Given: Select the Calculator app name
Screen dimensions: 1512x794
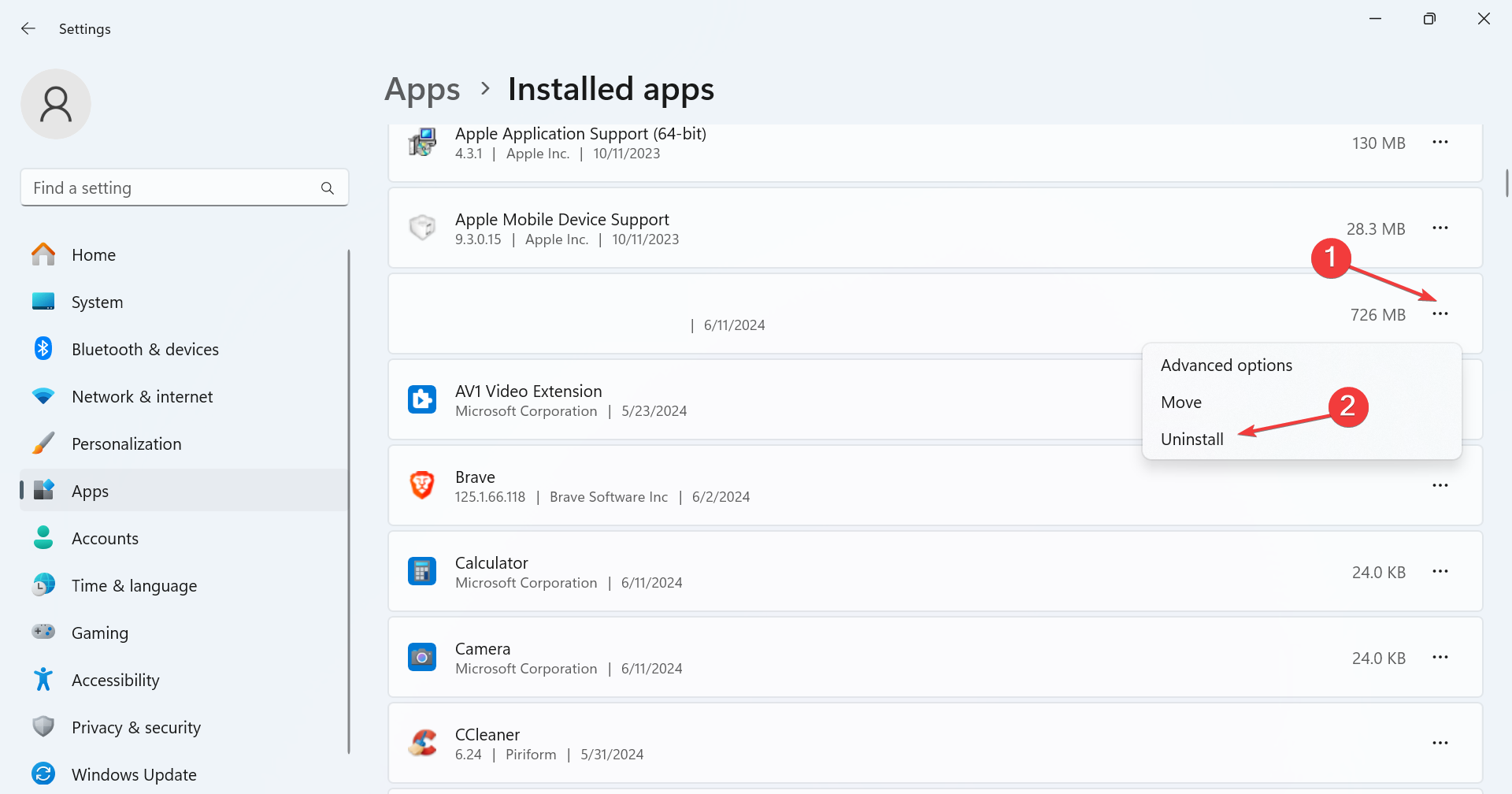Looking at the screenshot, I should (x=491, y=563).
